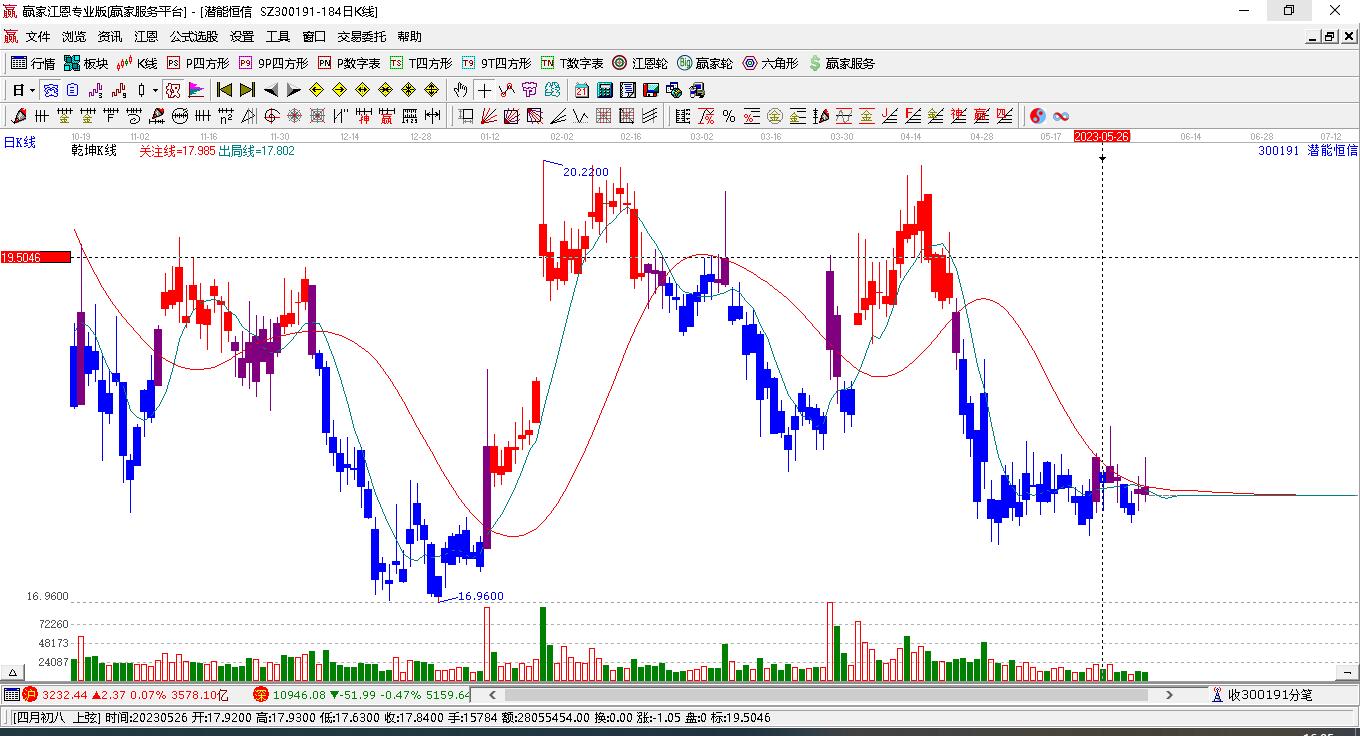
Task: Switch to the K线 chart button
Action: coord(137,63)
